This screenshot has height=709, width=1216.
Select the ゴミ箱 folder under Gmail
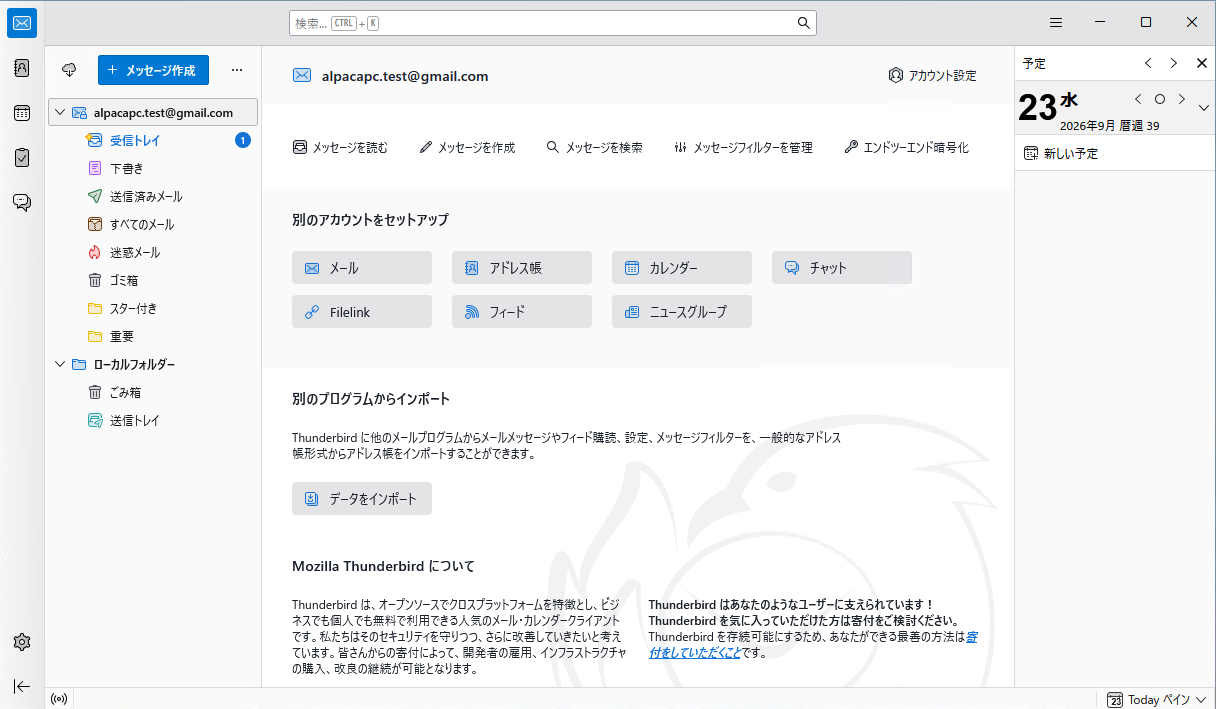pos(153,281)
